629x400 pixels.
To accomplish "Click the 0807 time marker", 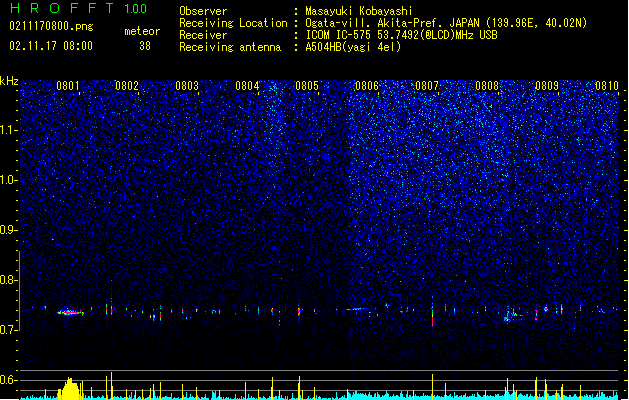I will point(427,86).
